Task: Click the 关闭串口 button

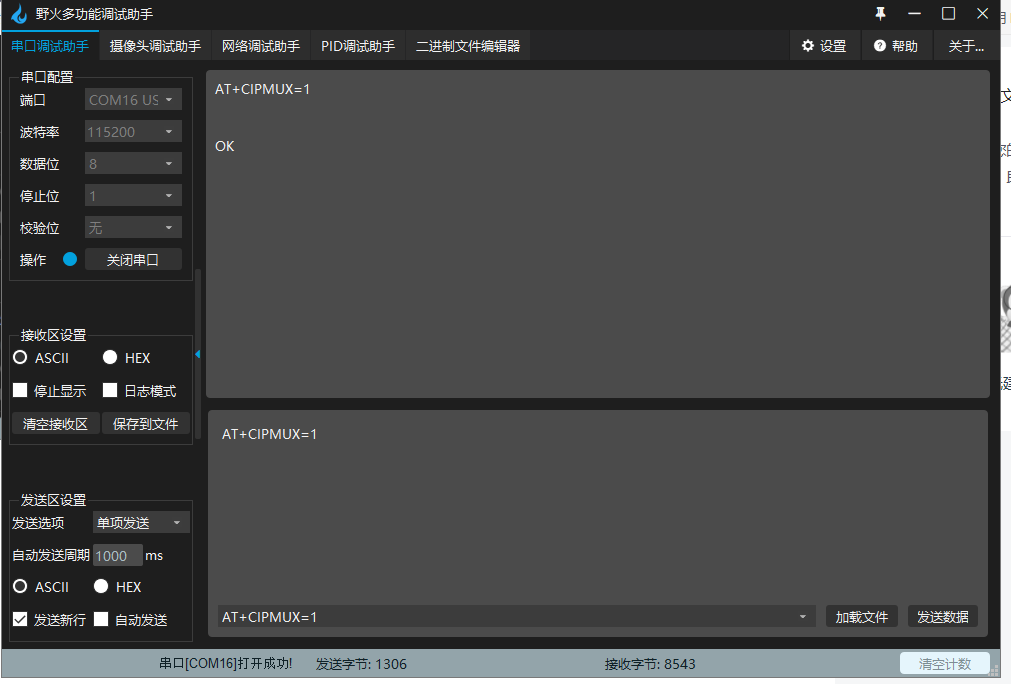Action: pos(133,259)
